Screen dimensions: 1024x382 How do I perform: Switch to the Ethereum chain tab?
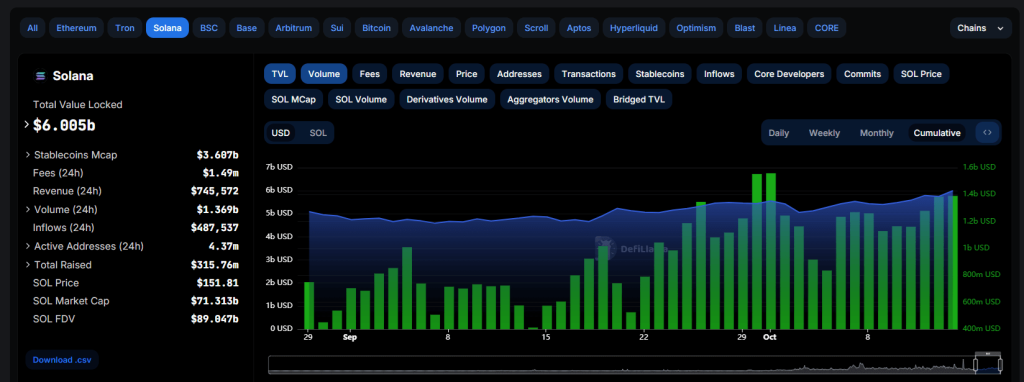(x=76, y=28)
